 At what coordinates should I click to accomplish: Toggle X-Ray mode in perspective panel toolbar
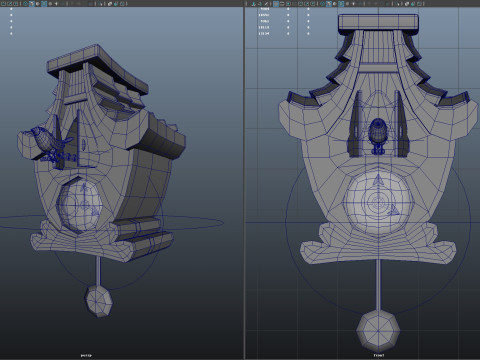(x=110, y=4)
